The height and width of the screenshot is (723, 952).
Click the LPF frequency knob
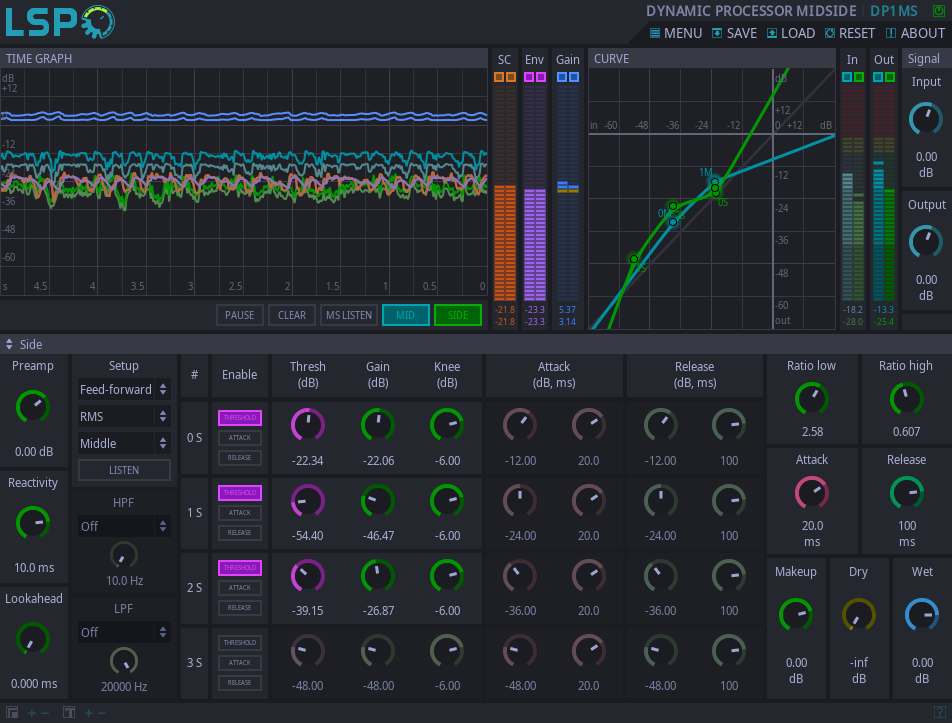(x=124, y=661)
